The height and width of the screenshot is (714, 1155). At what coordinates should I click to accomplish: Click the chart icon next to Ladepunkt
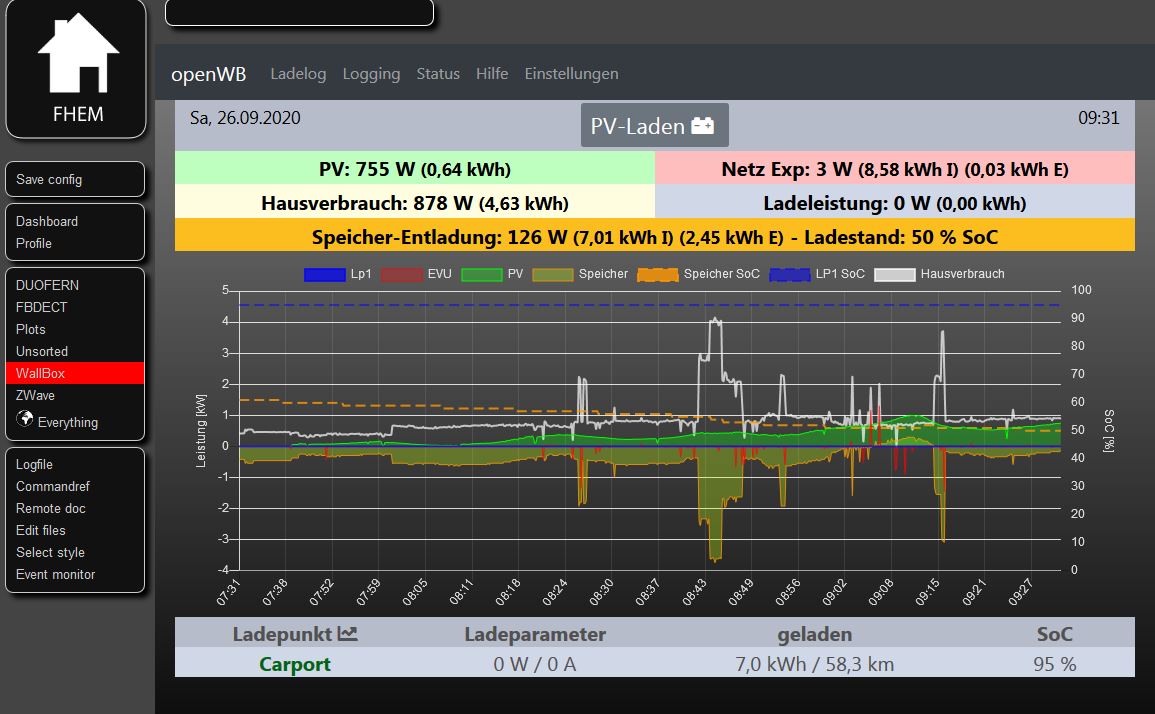coord(348,633)
